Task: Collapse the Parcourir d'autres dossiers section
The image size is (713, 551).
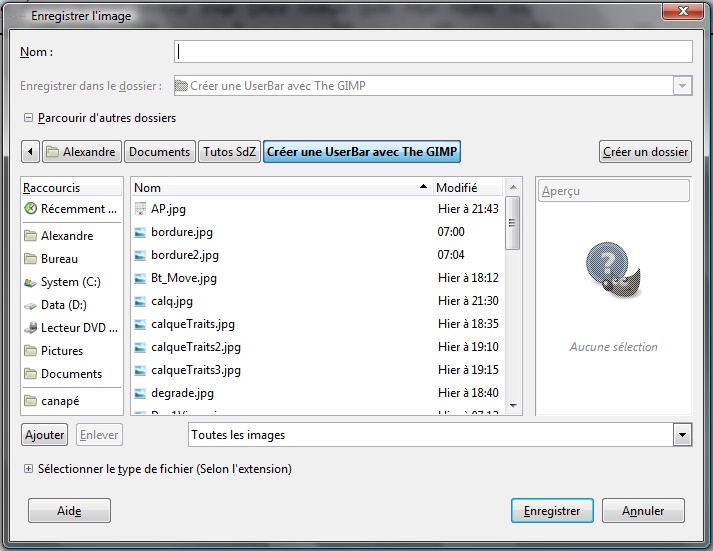Action: tap(28, 118)
